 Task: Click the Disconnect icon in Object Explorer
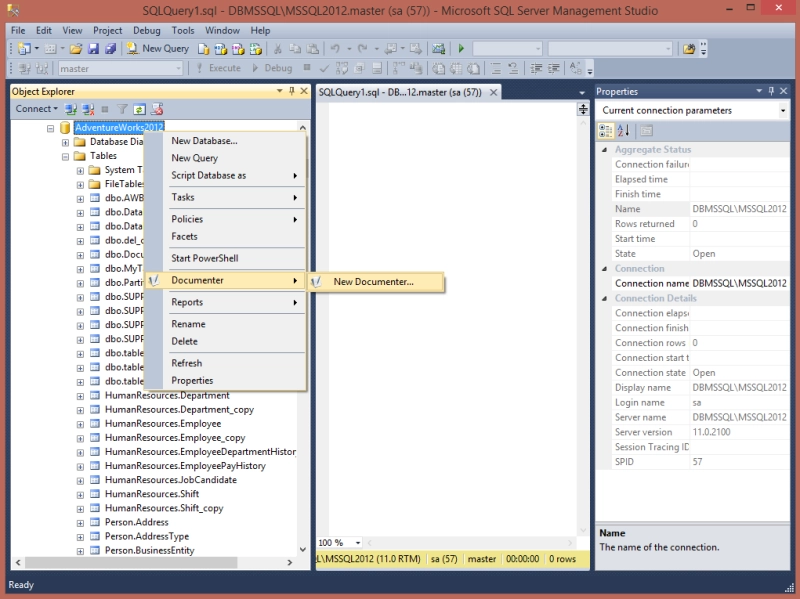pyautogui.click(x=88, y=109)
